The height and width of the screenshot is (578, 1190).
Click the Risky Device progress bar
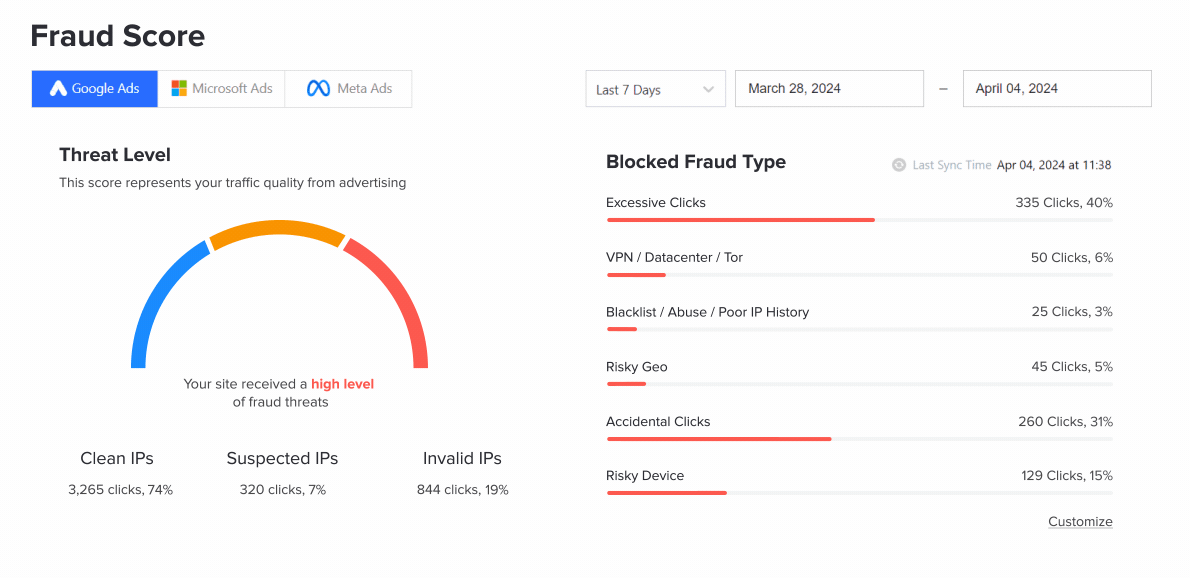point(666,492)
